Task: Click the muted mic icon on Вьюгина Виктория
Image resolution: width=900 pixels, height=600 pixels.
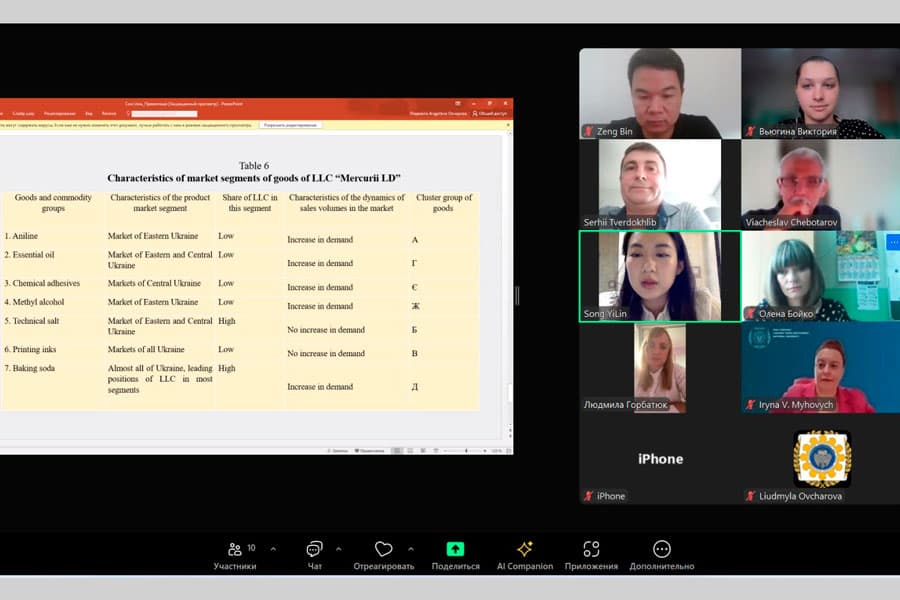Action: click(750, 131)
